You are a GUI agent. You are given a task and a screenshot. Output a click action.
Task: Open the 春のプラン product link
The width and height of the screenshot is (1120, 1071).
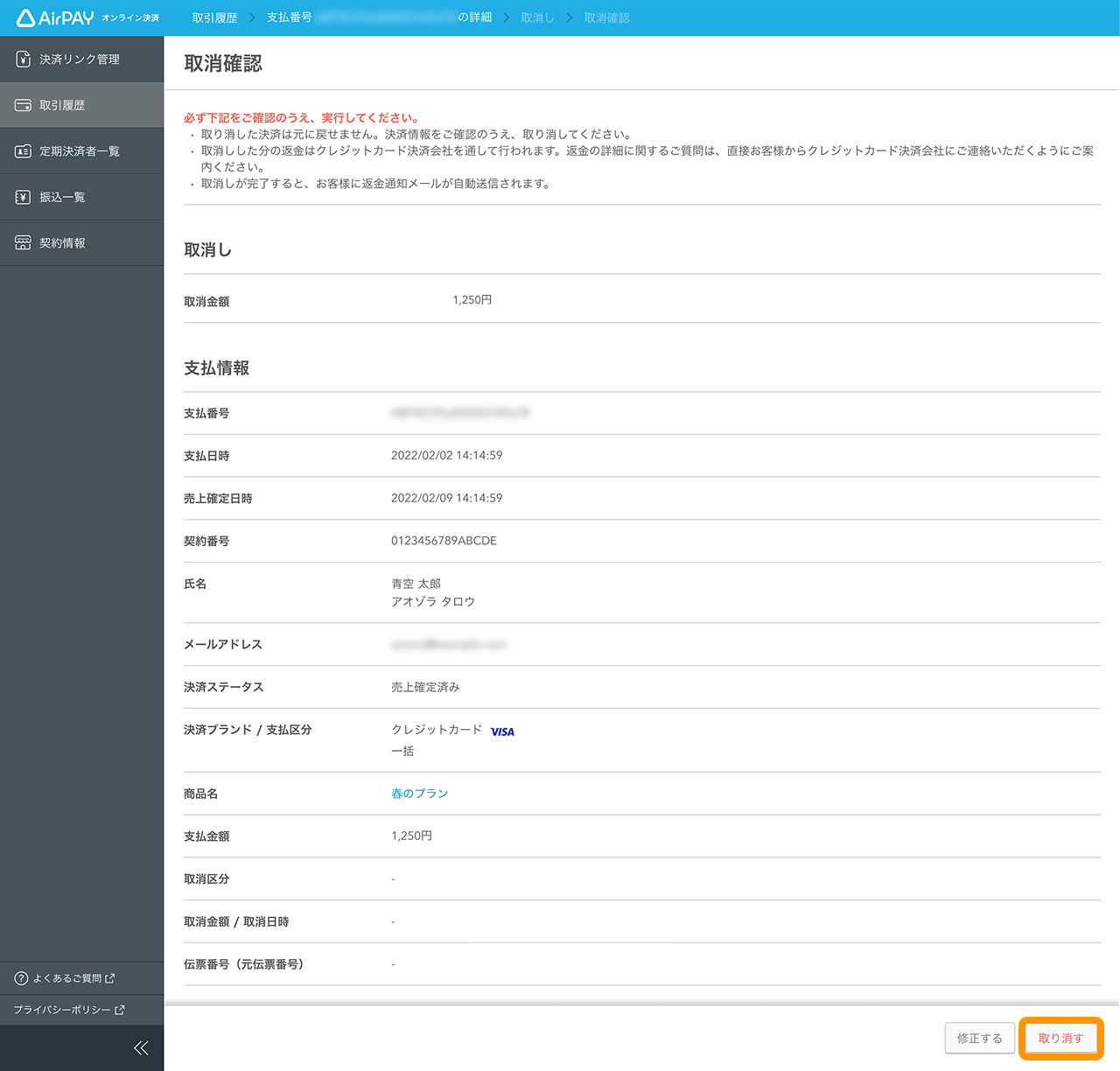420,793
